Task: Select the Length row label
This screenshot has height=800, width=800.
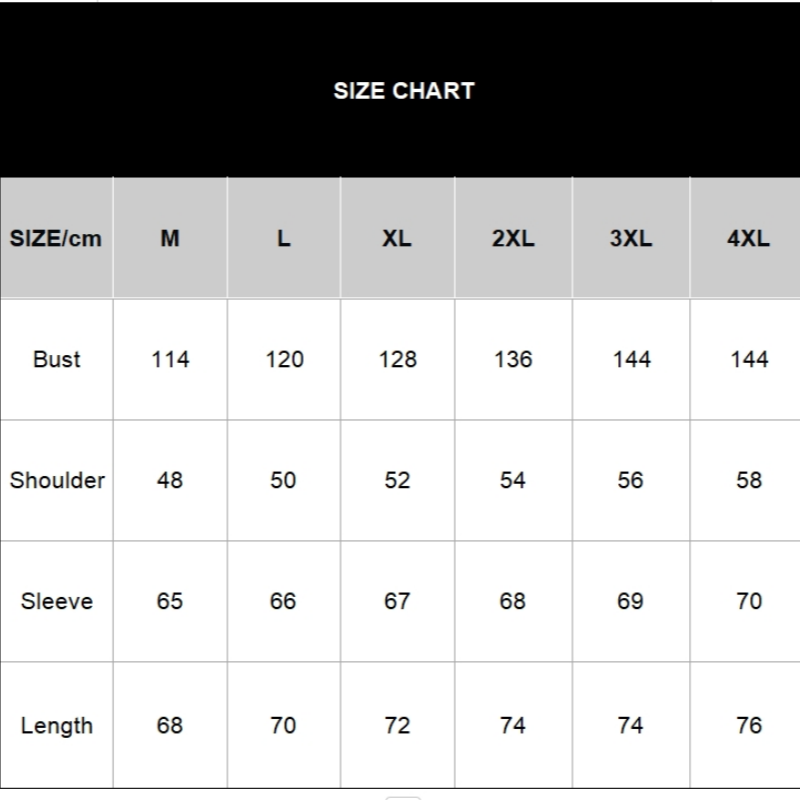Action: (56, 725)
